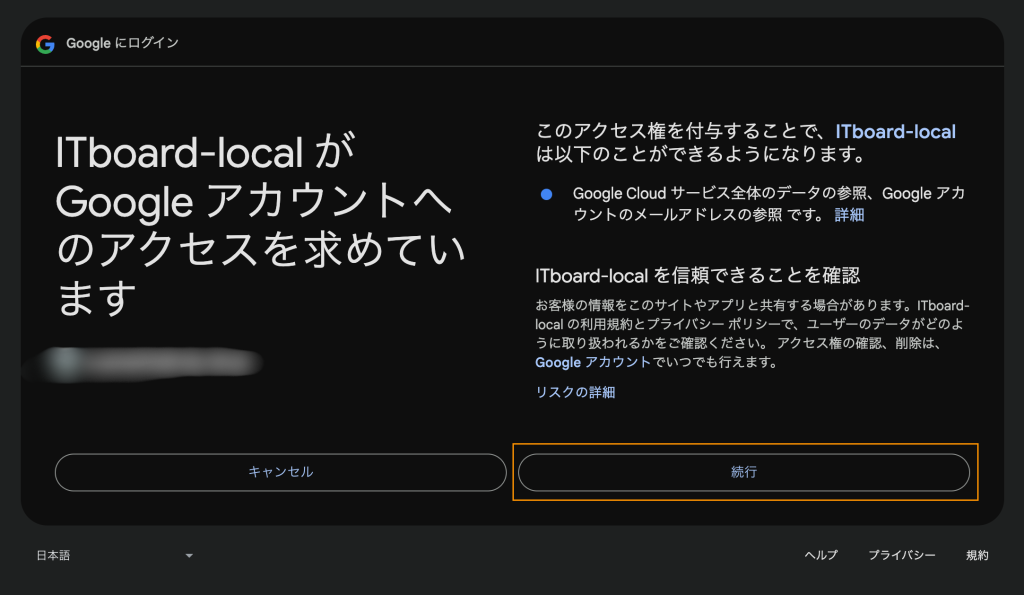The width and height of the screenshot is (1024, 595).
Task: Click the Google logo icon
Action: [x=45, y=44]
